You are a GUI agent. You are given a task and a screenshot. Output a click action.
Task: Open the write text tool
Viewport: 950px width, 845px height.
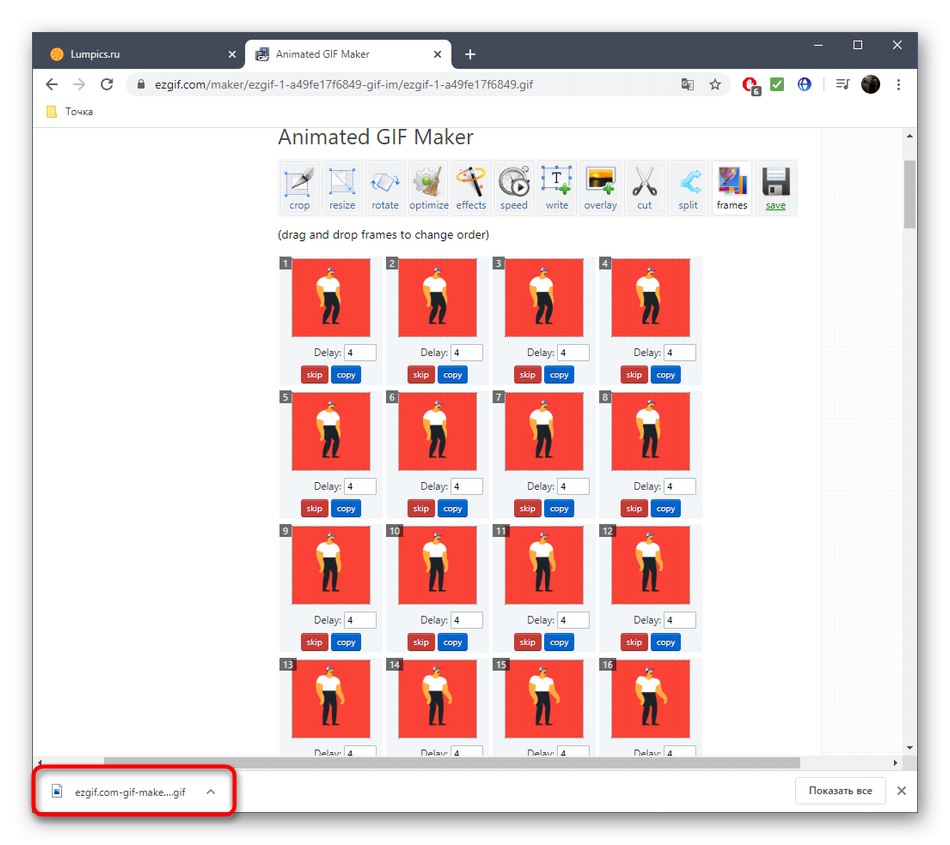click(557, 188)
